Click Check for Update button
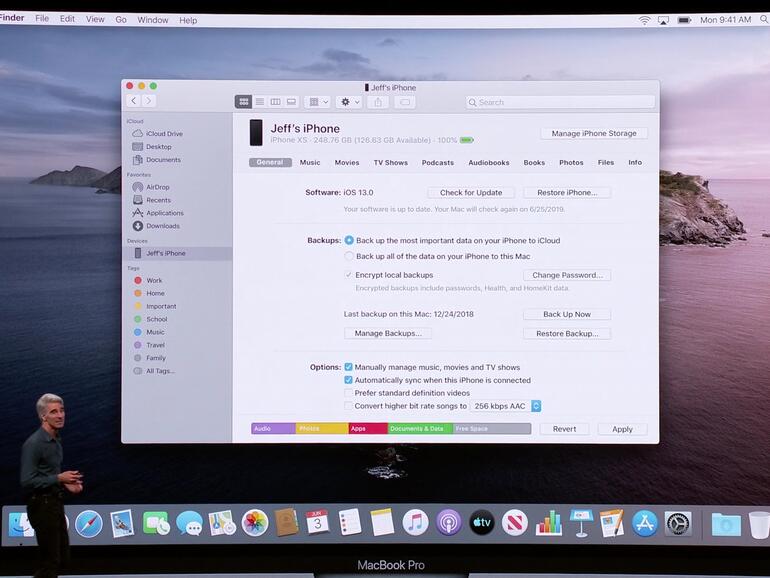Image resolution: width=770 pixels, height=578 pixels. 471,193
